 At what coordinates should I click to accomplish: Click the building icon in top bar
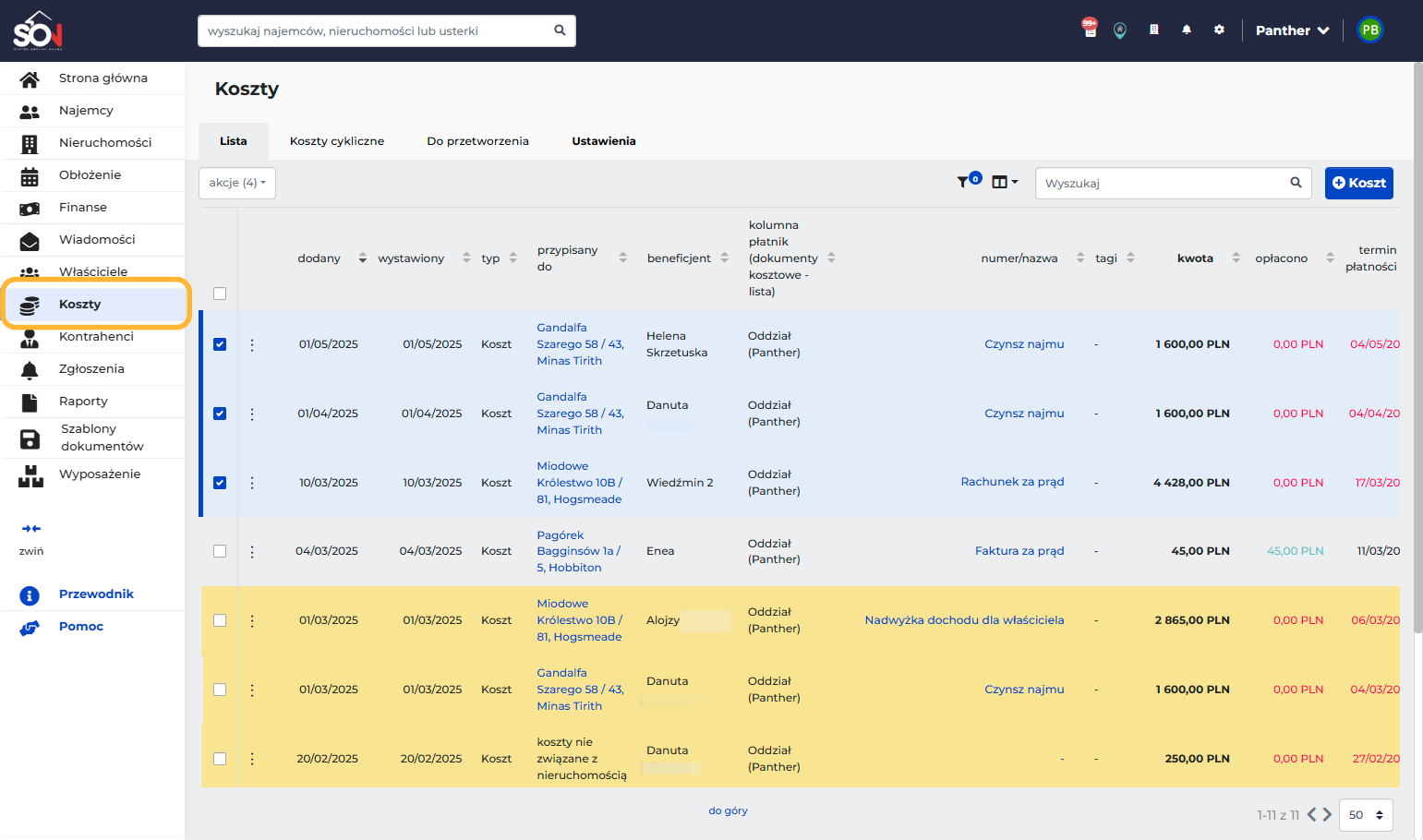[x=1153, y=30]
